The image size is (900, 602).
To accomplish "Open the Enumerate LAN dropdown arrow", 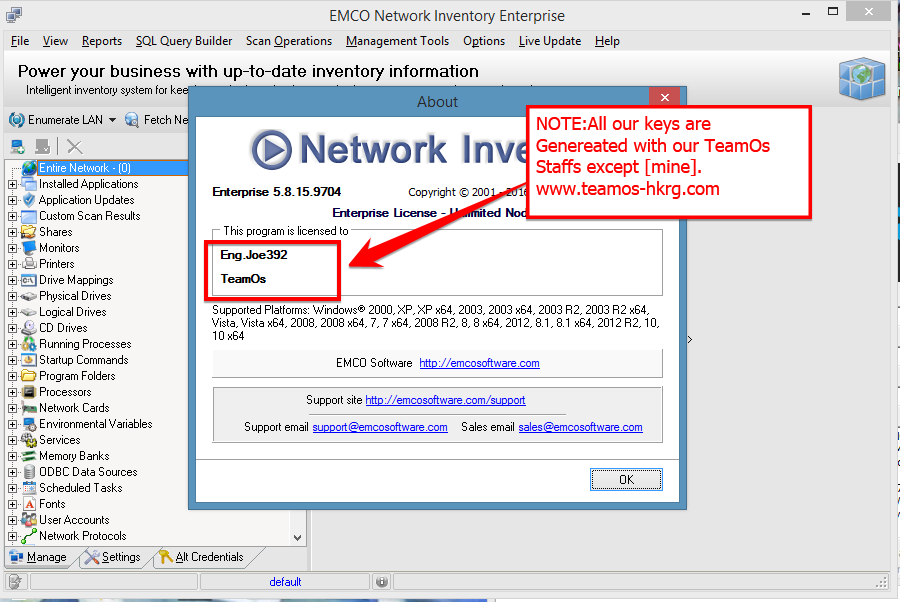I will [112, 120].
